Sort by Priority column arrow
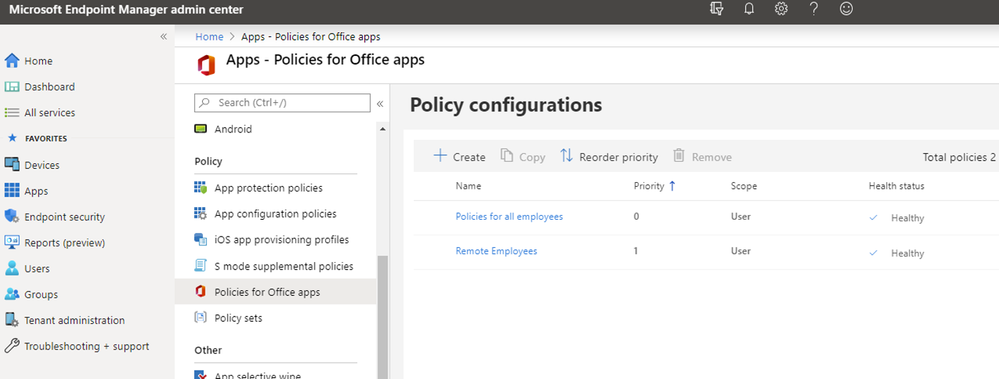The width and height of the screenshot is (999, 379). (672, 186)
